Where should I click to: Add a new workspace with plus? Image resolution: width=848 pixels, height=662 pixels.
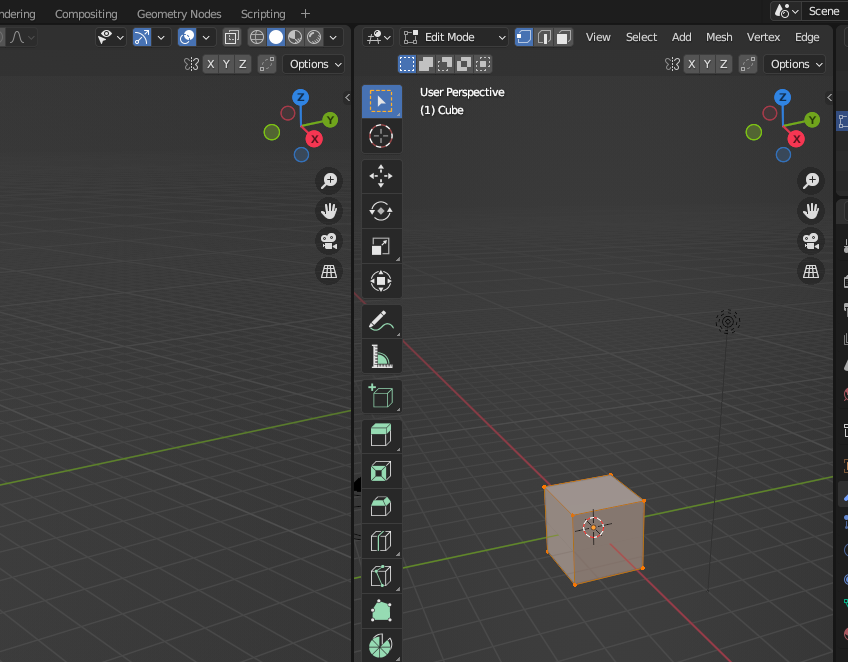[305, 14]
